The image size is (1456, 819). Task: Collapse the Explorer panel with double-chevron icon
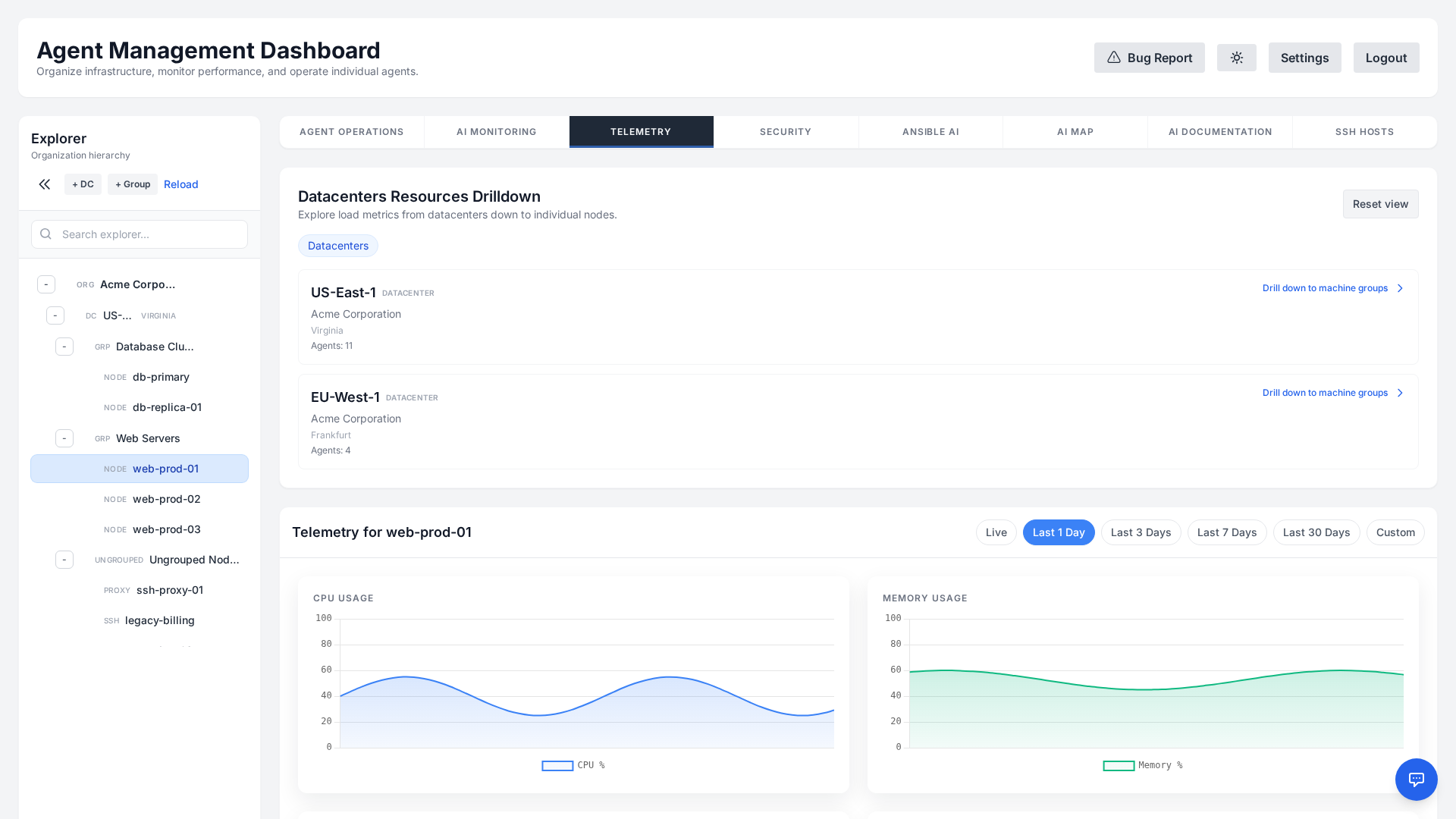click(45, 184)
